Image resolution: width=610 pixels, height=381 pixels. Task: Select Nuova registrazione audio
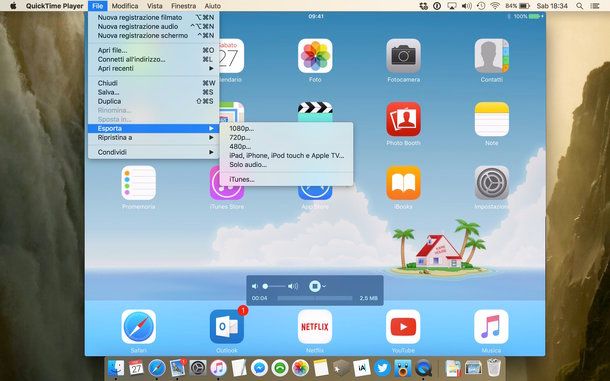click(153, 26)
